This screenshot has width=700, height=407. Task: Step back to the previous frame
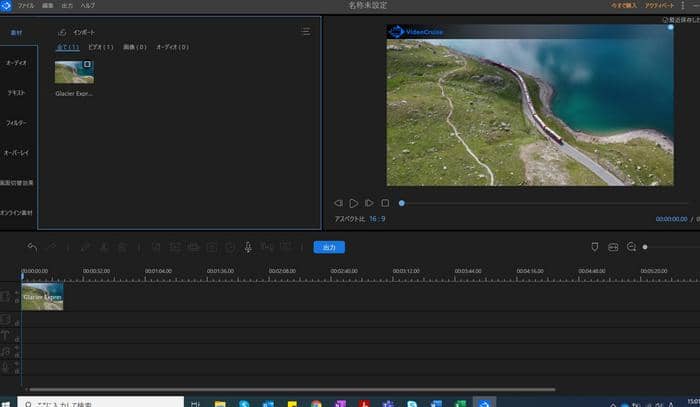pyautogui.click(x=338, y=203)
